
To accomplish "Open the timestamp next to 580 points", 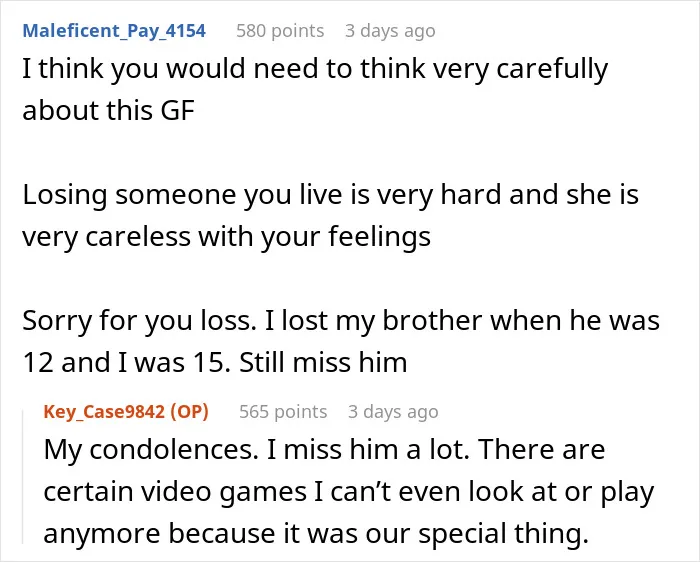I will click(390, 31).
